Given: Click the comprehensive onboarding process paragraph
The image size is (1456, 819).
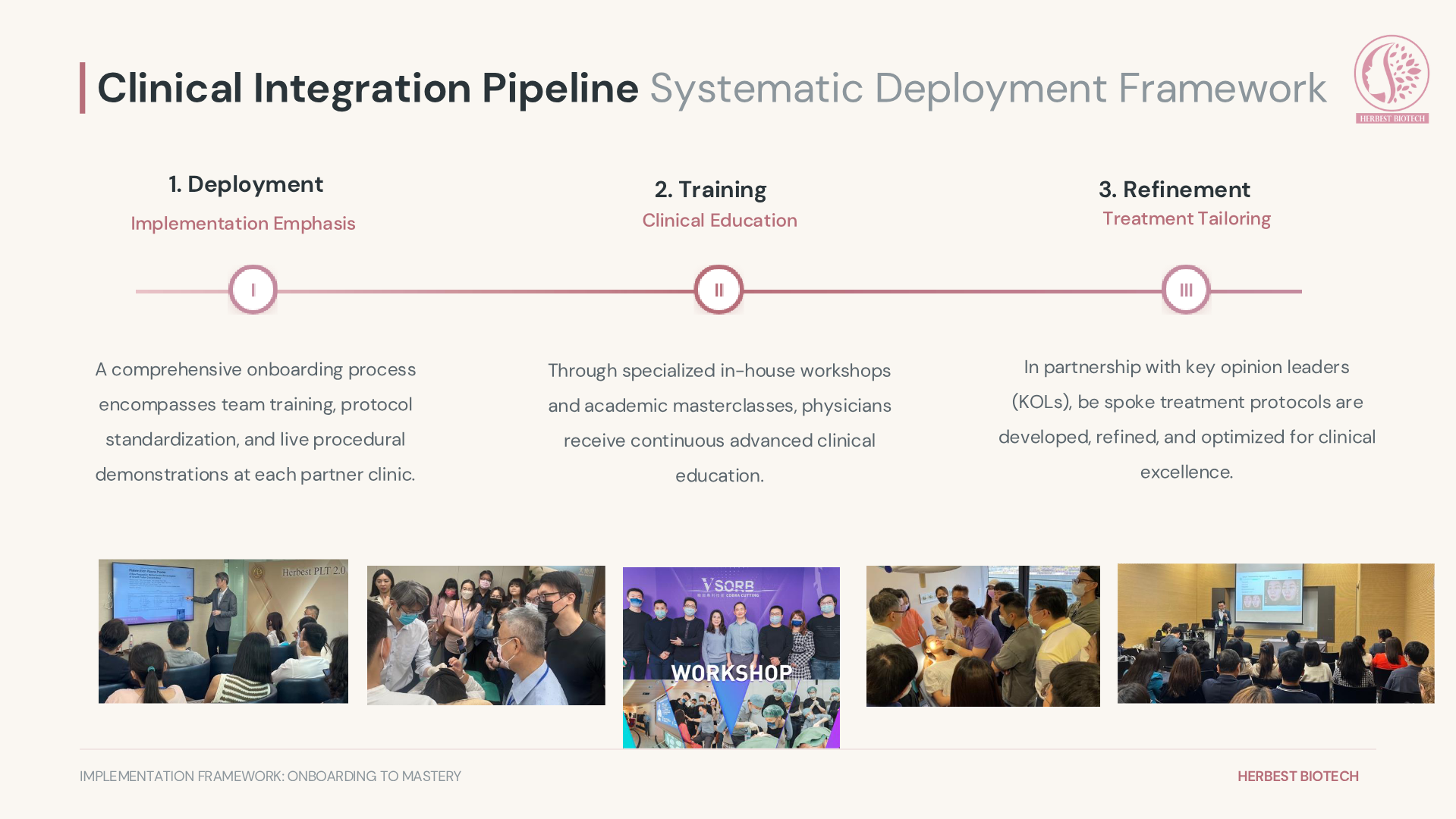Looking at the screenshot, I should [255, 422].
